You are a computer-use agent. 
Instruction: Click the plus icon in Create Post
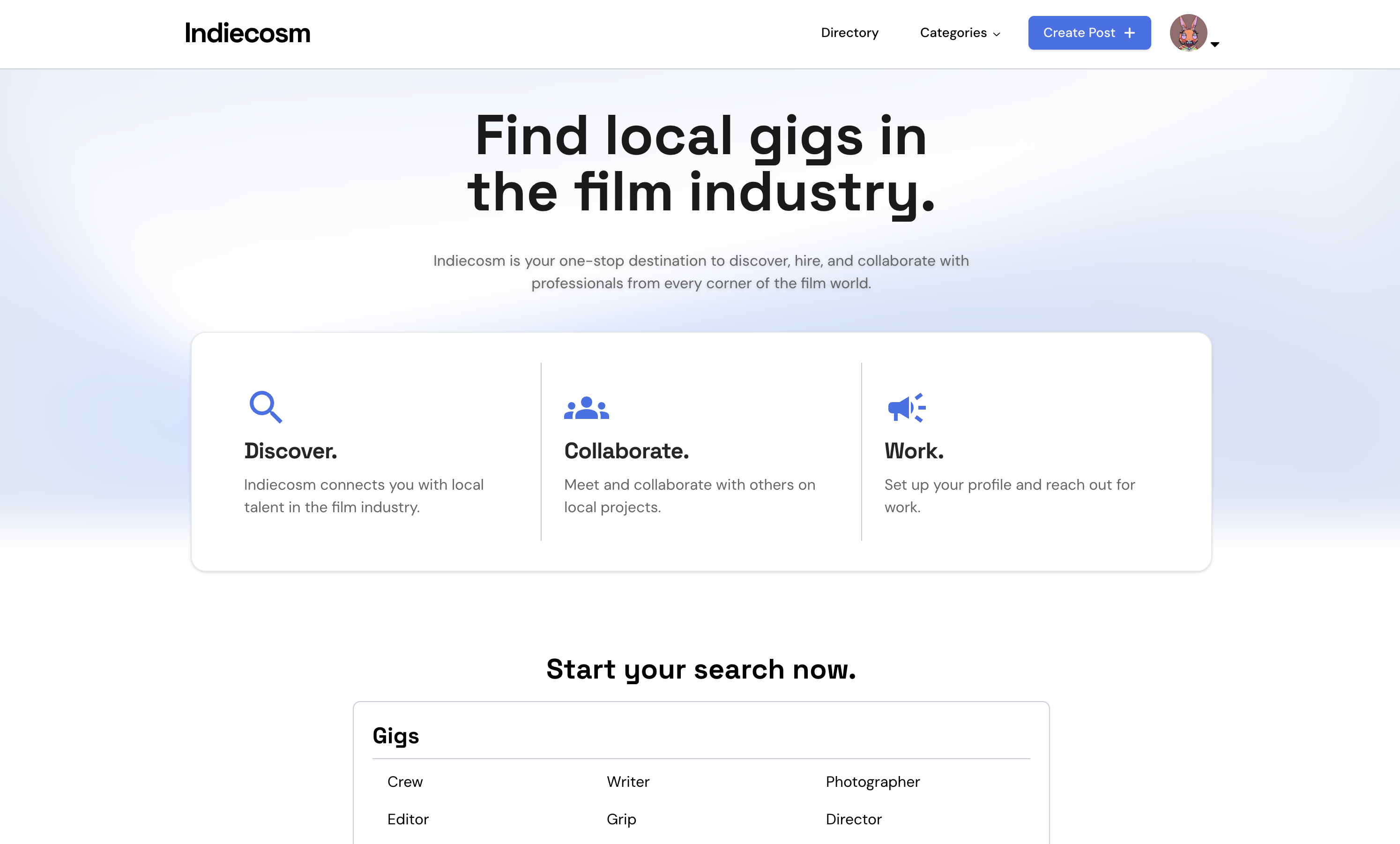pos(1130,33)
